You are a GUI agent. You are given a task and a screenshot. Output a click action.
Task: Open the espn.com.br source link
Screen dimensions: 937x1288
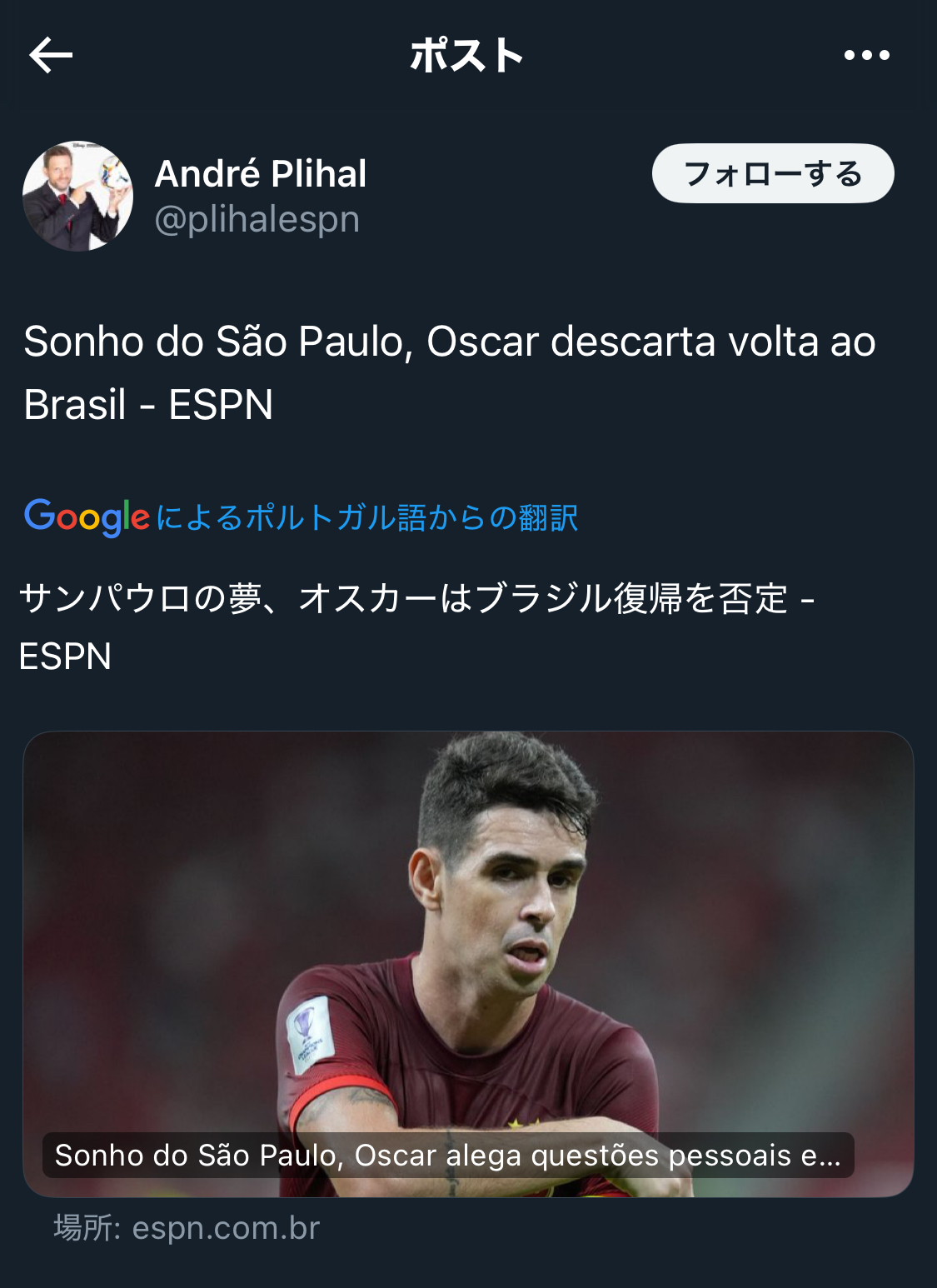(x=226, y=1228)
